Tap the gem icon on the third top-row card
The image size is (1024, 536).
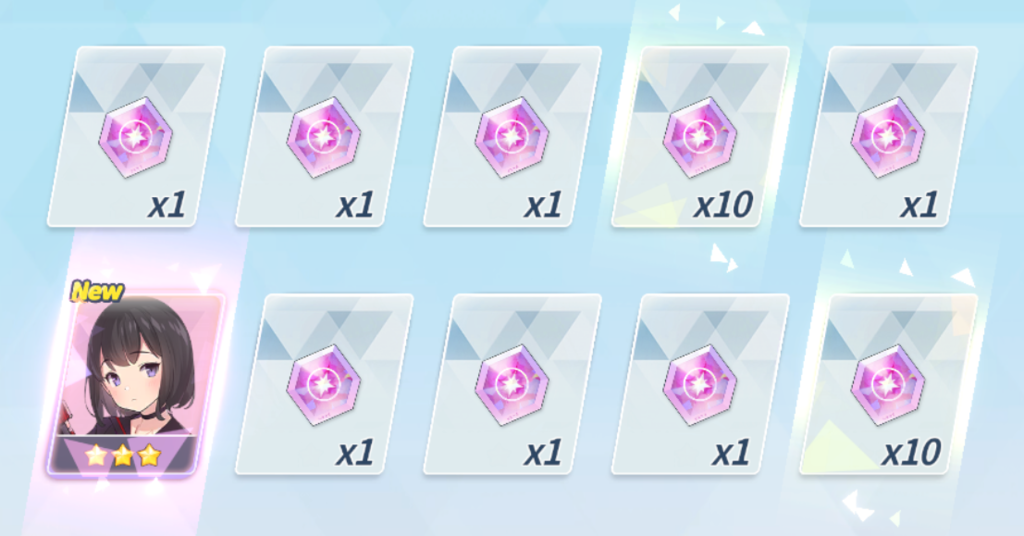(x=512, y=137)
